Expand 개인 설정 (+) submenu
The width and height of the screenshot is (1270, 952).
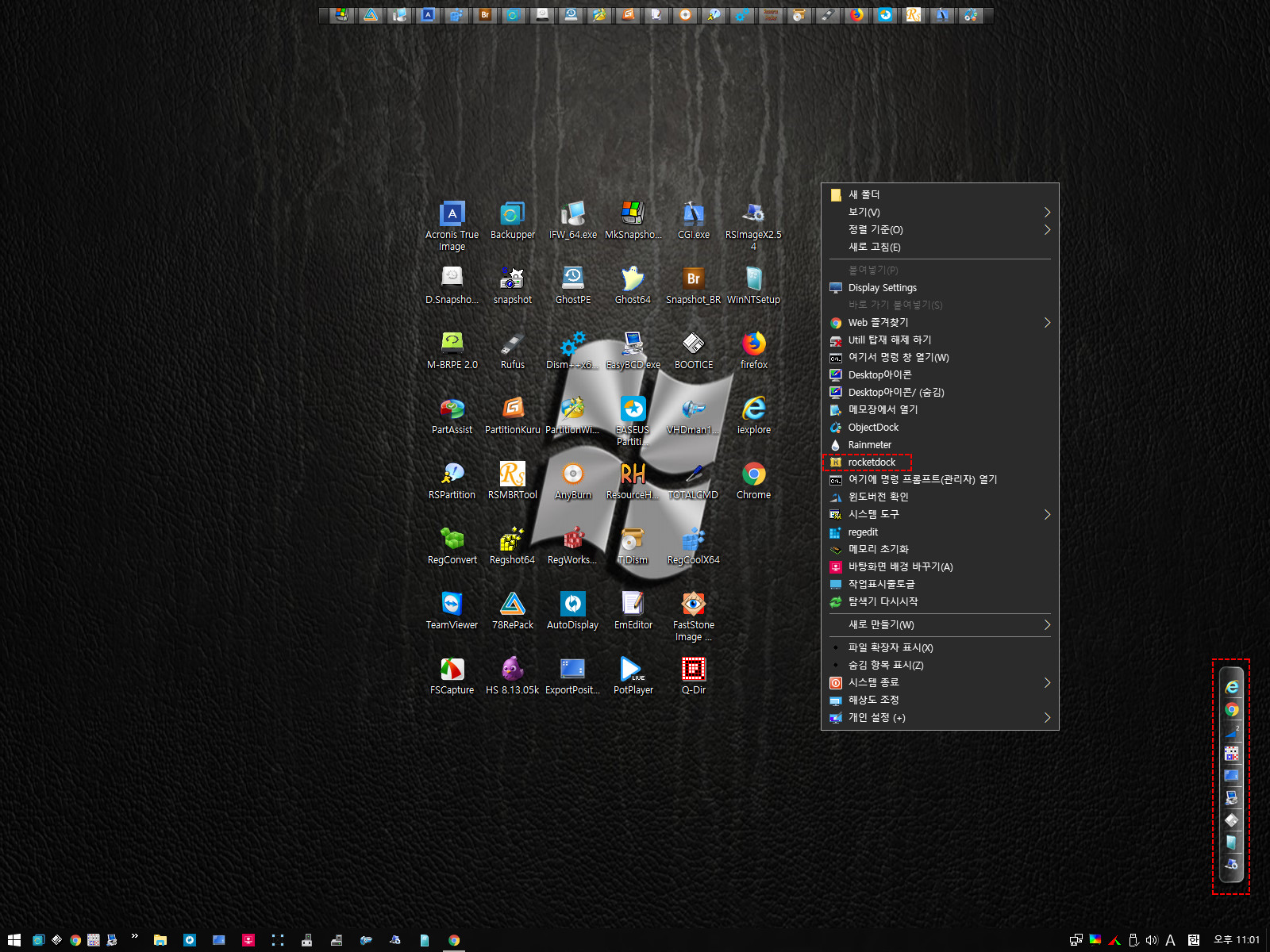click(940, 717)
